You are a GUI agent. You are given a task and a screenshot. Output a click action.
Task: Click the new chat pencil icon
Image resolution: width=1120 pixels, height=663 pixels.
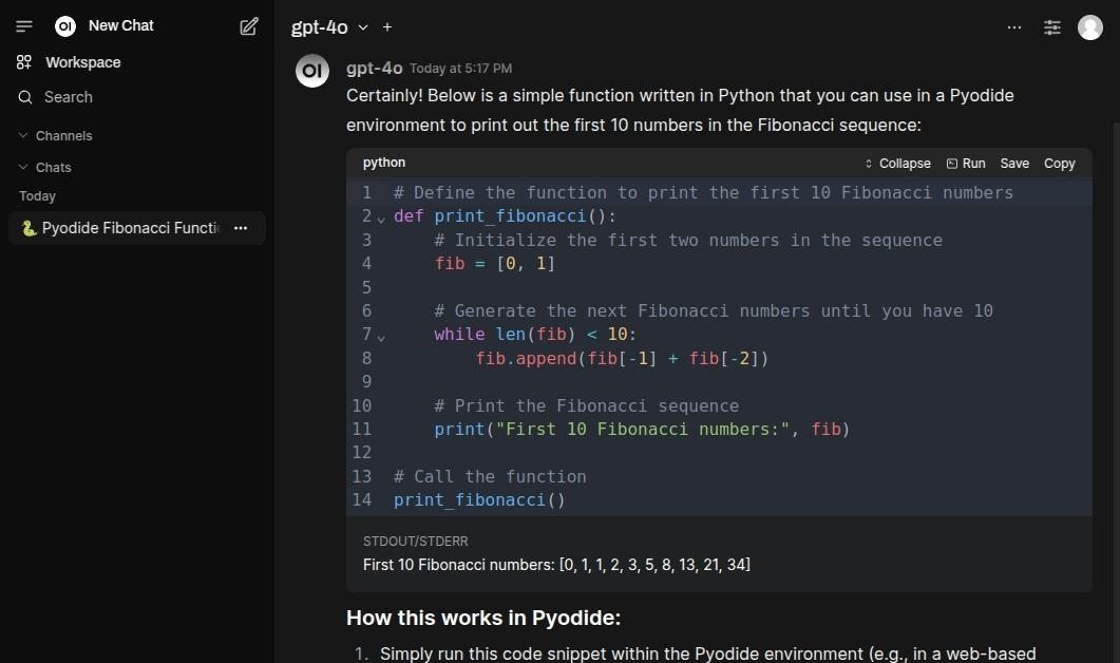[x=249, y=27]
